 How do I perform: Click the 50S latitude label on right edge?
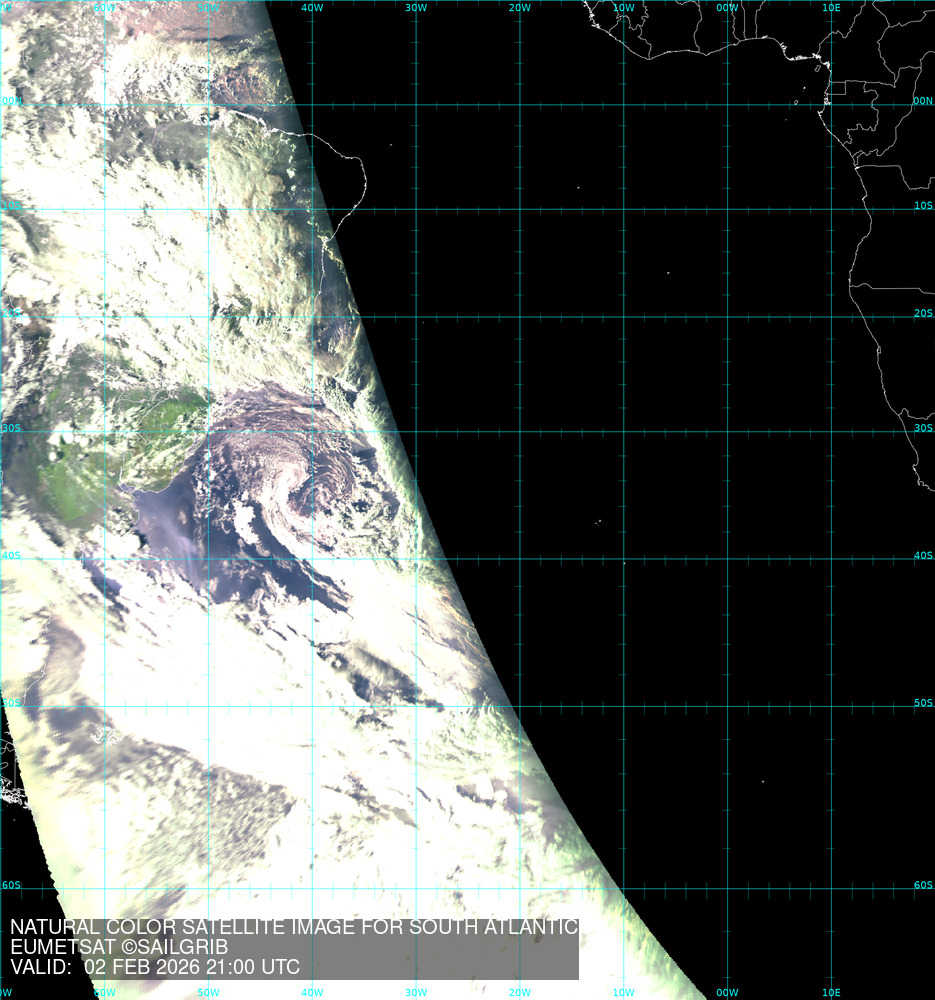(922, 703)
